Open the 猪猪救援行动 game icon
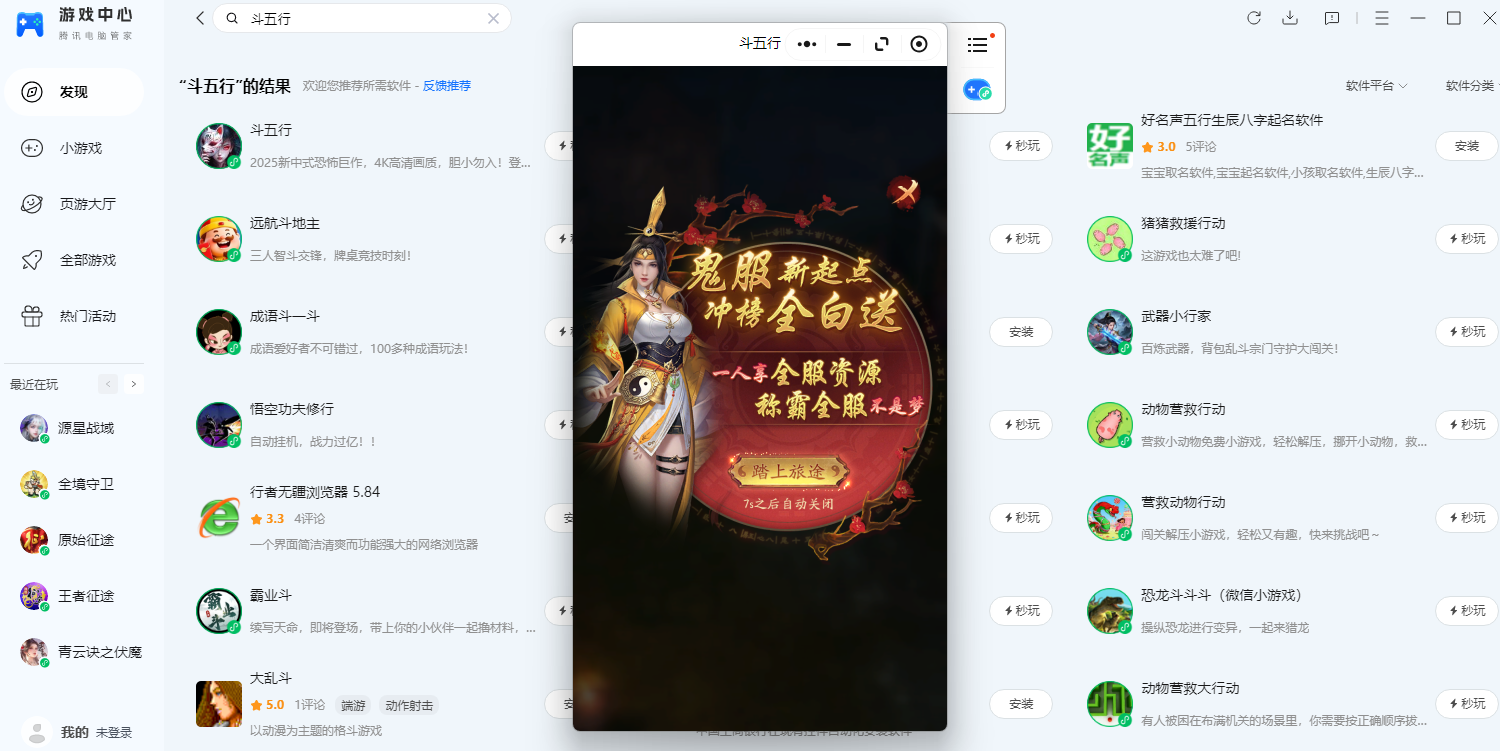Image resolution: width=1500 pixels, height=751 pixels. click(x=1110, y=239)
